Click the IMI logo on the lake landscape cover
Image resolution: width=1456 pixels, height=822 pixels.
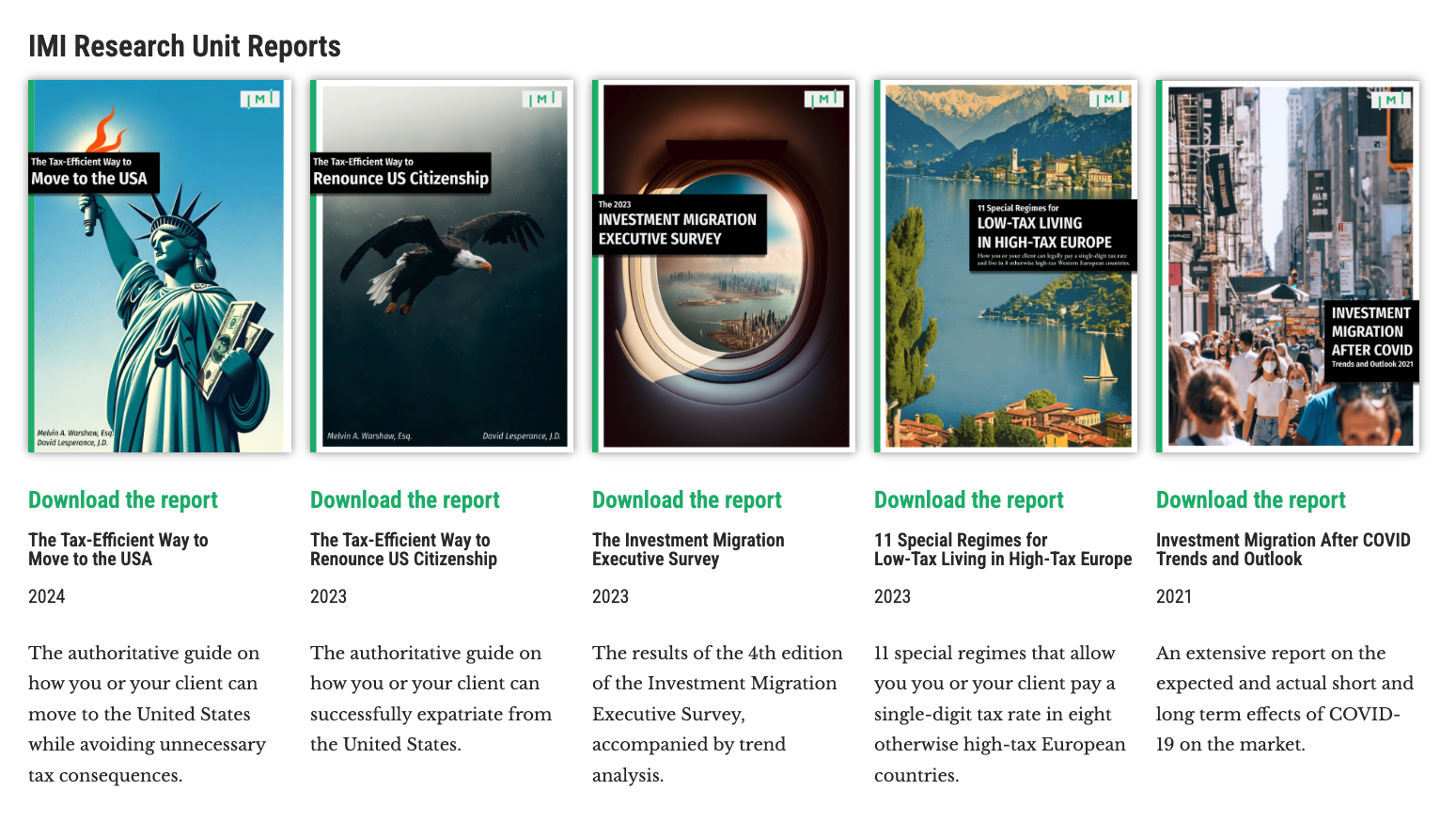point(1108,99)
